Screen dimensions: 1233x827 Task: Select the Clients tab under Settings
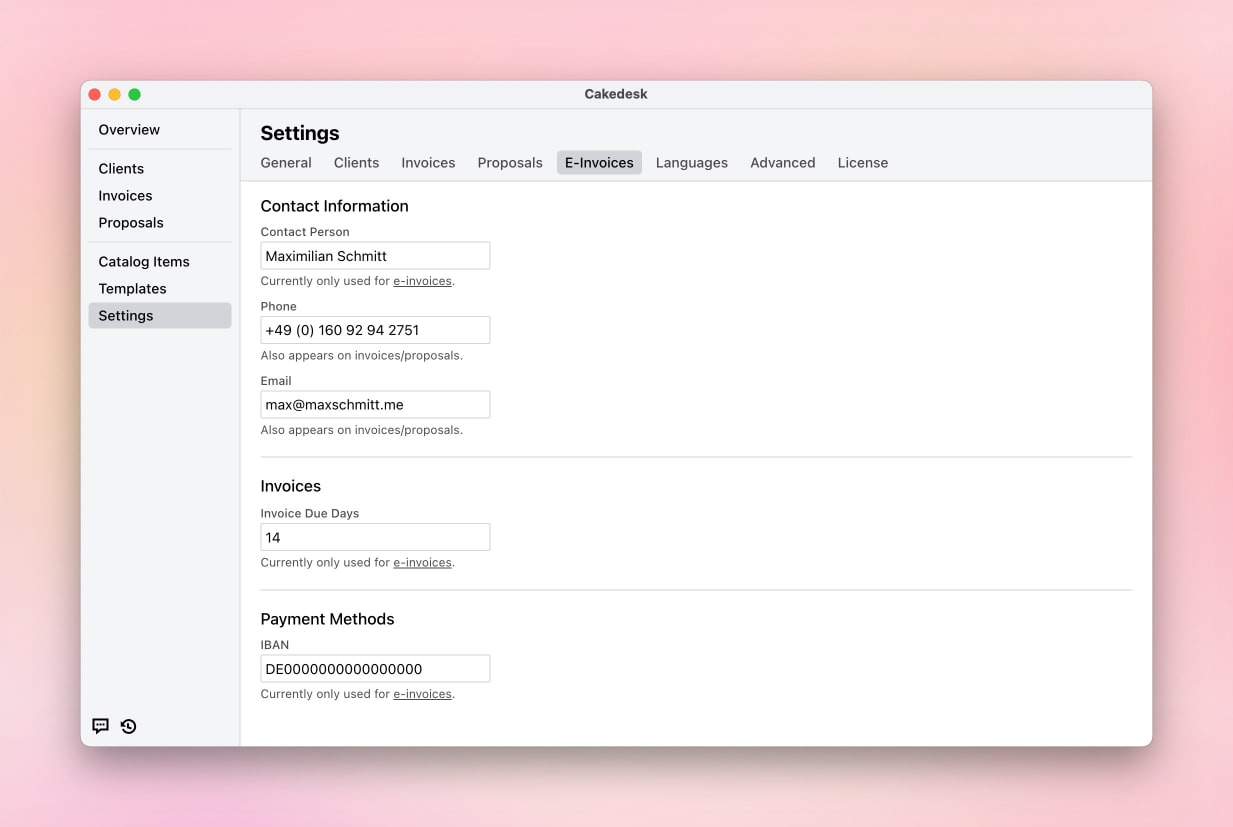click(x=356, y=163)
